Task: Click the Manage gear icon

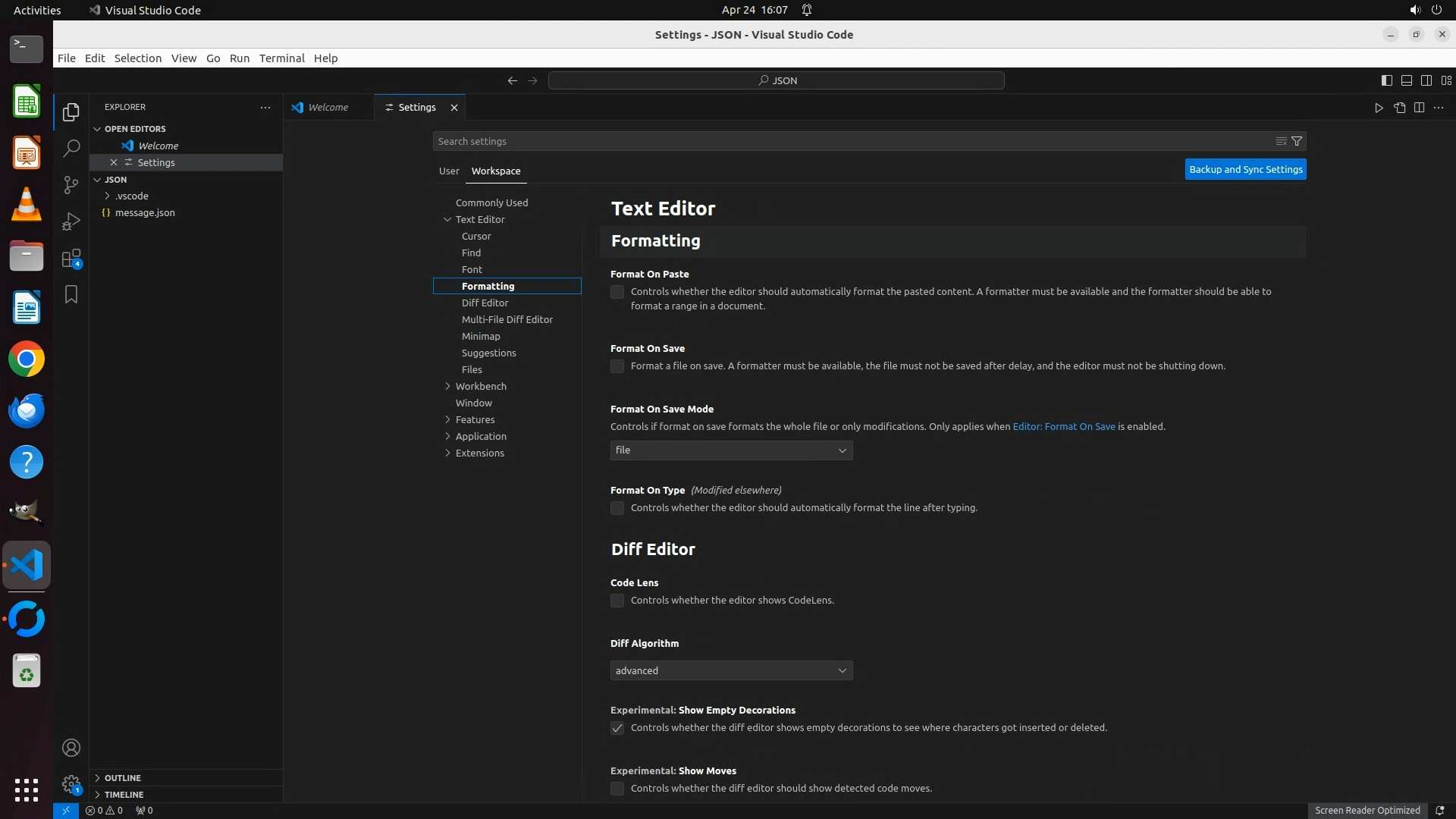Action: 71,784
